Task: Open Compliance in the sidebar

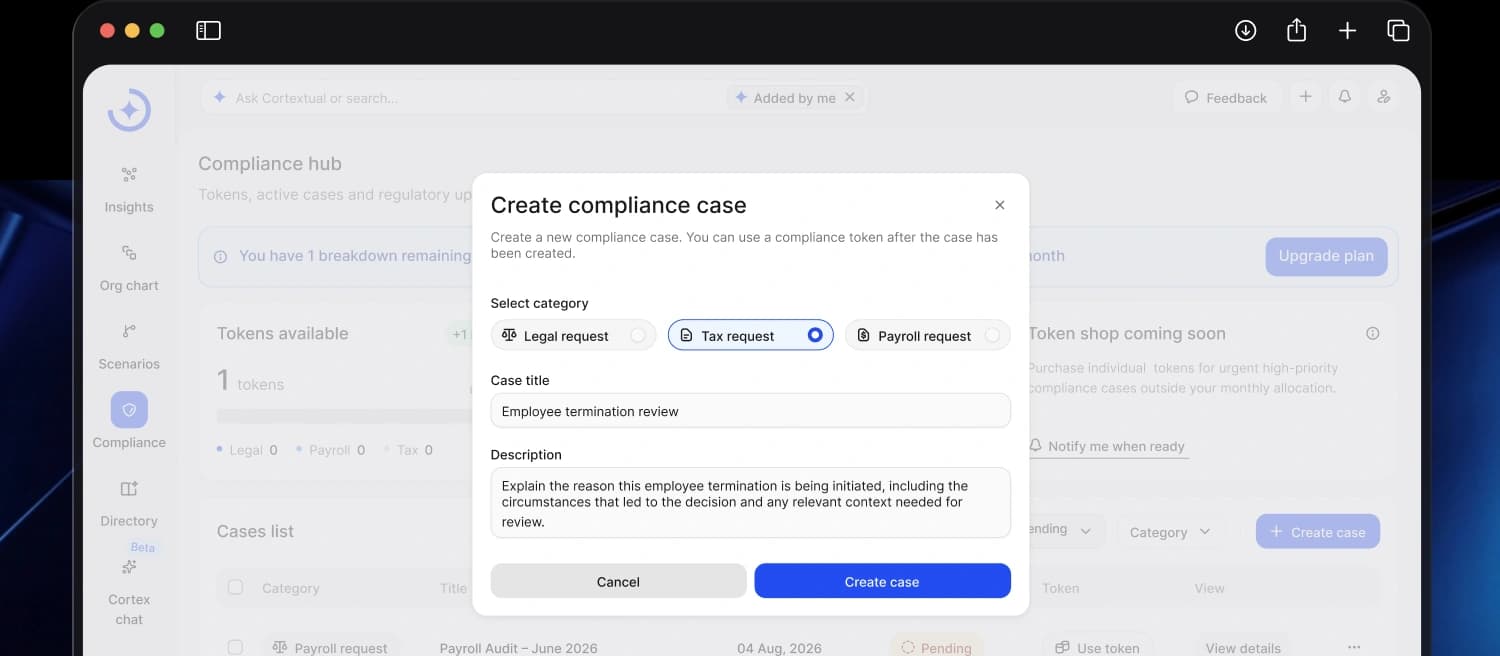Action: click(129, 421)
